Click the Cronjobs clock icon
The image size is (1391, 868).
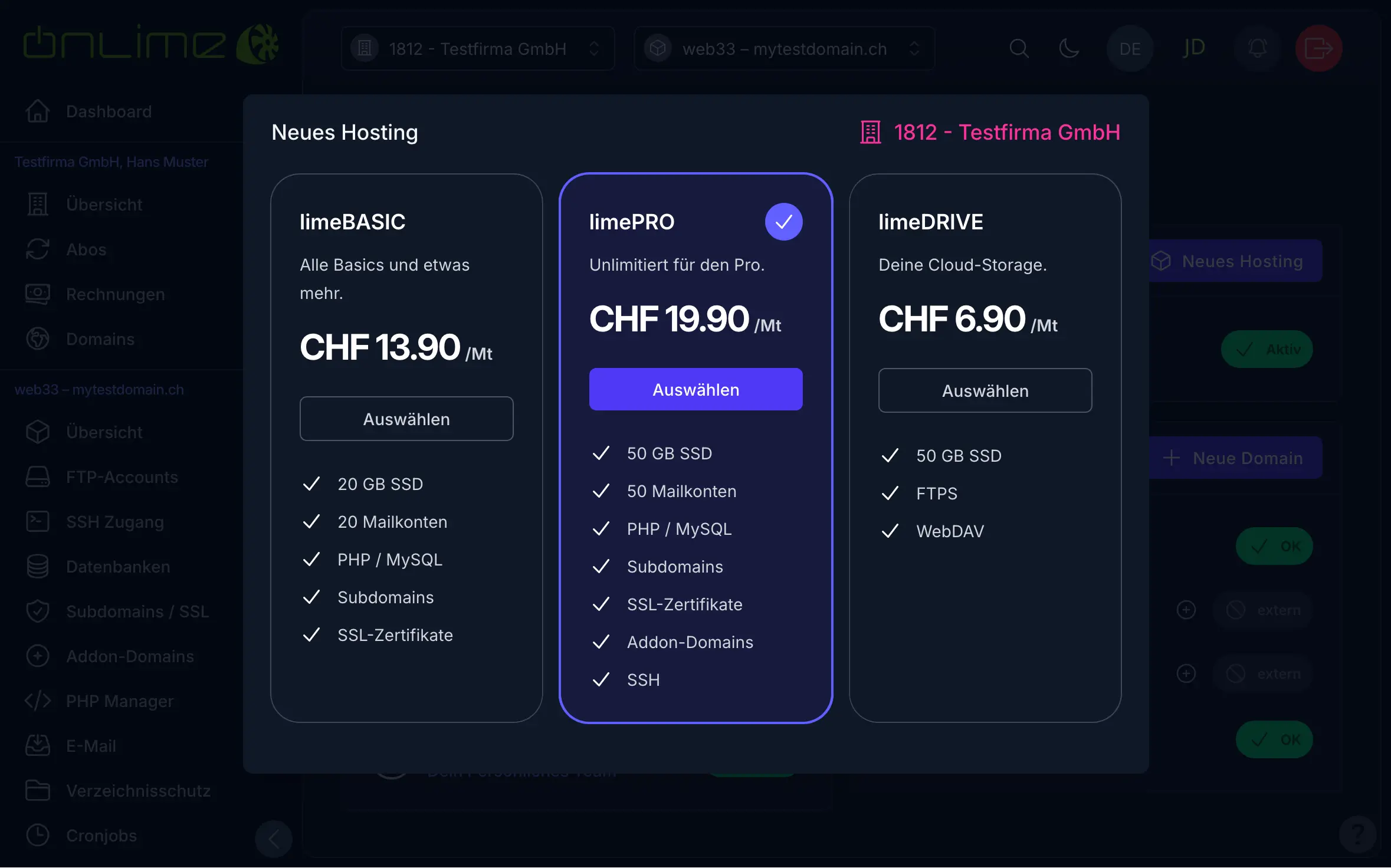tap(38, 836)
